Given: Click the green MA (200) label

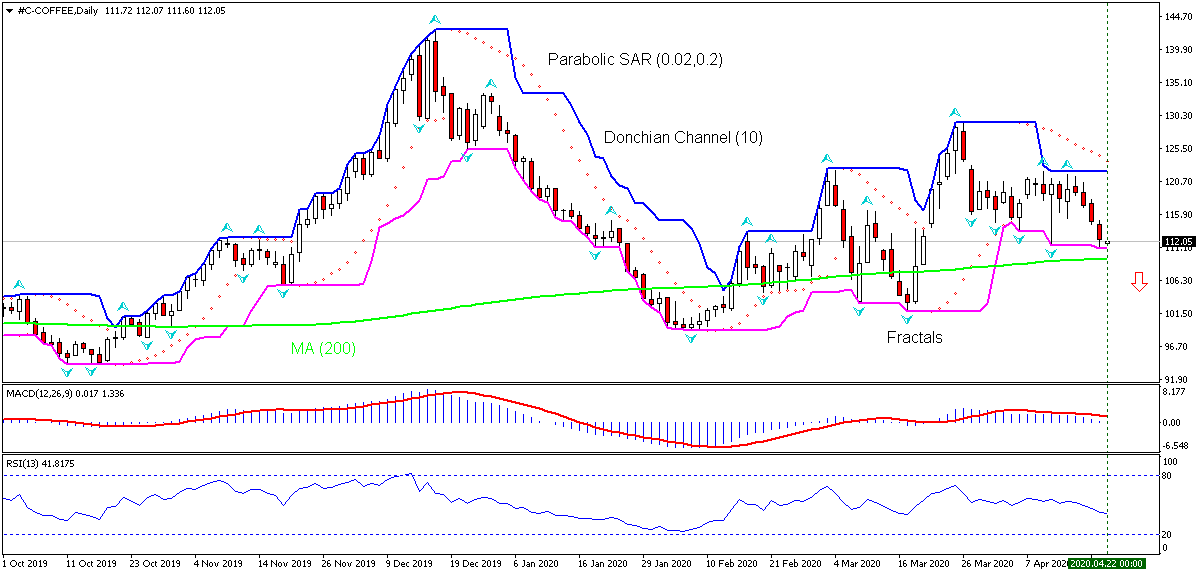Looking at the screenshot, I should pyautogui.click(x=325, y=349).
